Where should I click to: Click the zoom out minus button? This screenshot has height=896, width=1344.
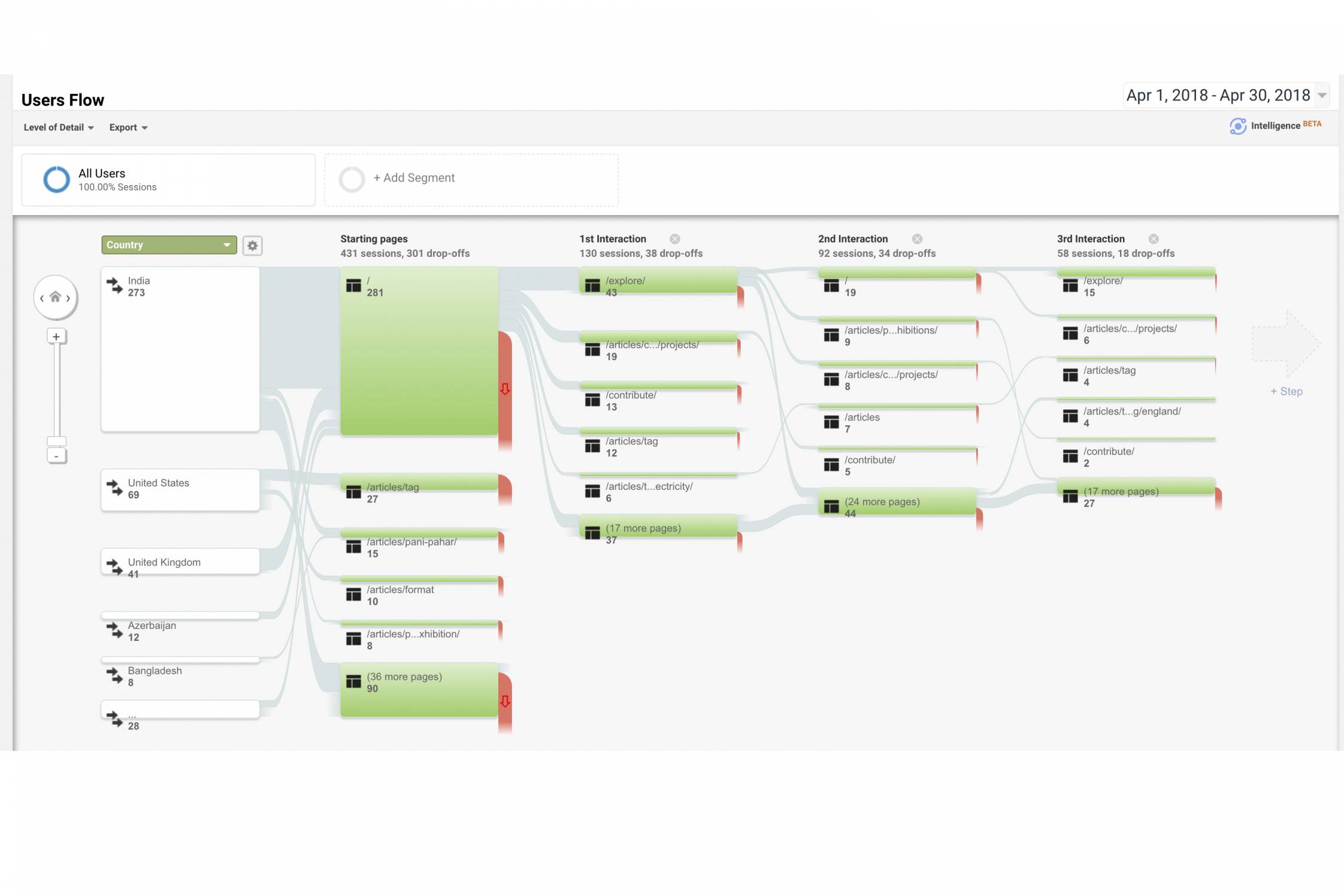[x=56, y=456]
